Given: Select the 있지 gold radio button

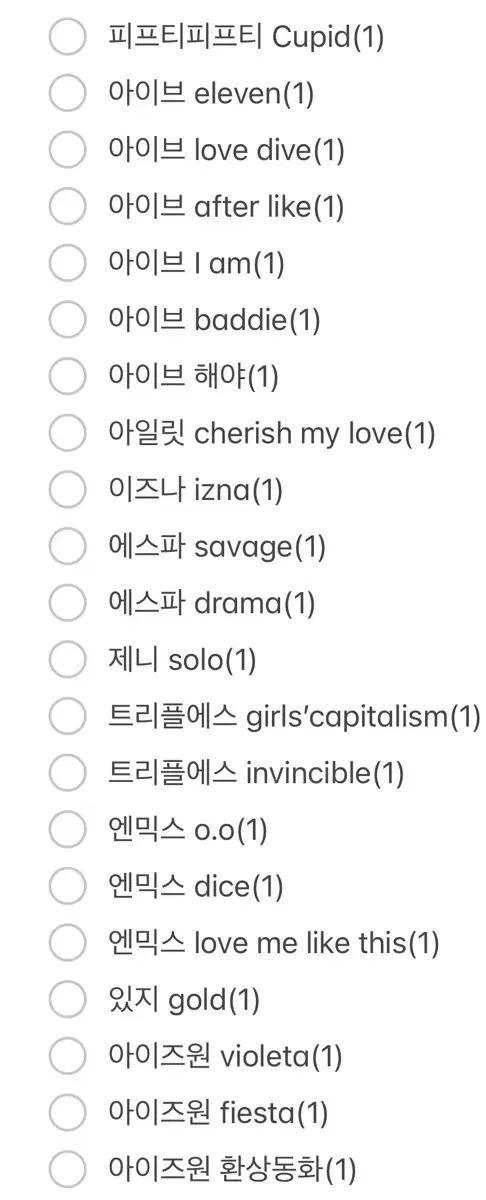Looking at the screenshot, I should pyautogui.click(x=68, y=999).
